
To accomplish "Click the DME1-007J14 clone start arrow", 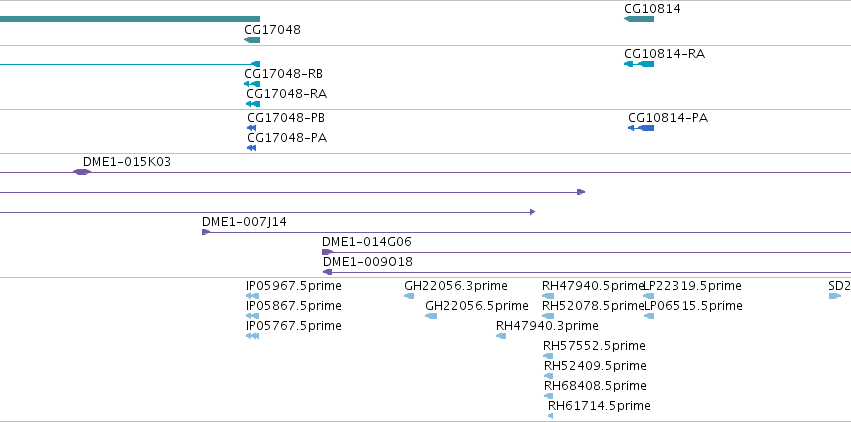I will pyautogui.click(x=206, y=232).
